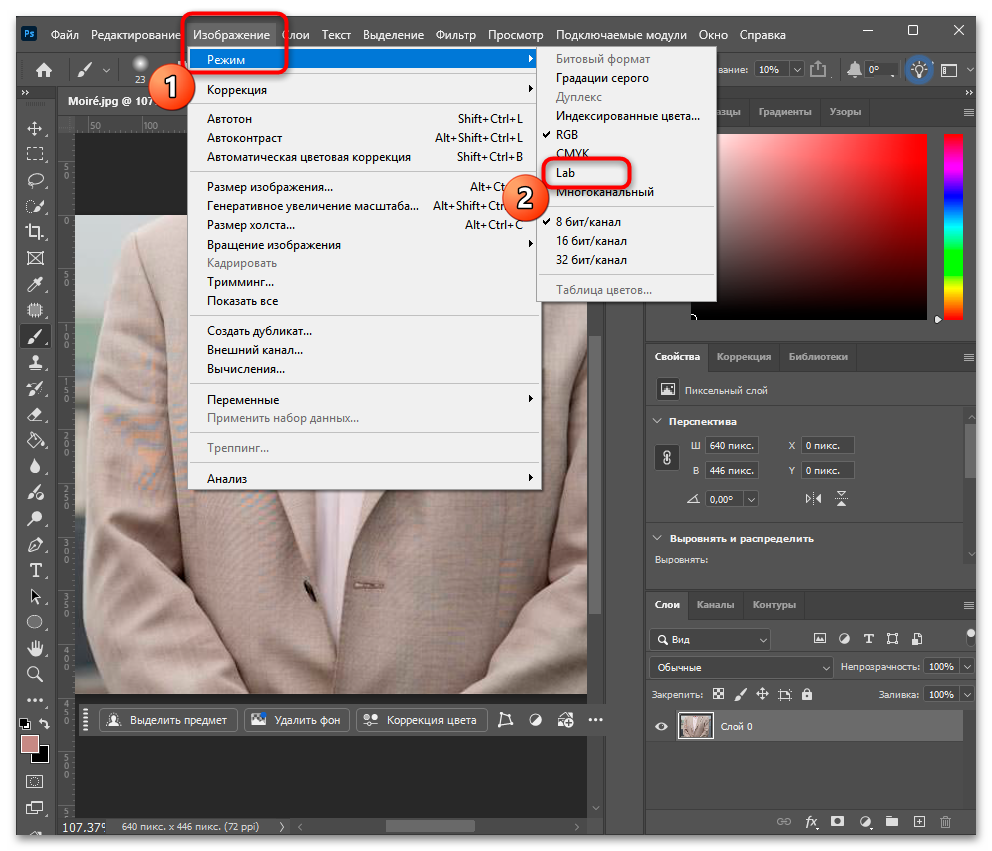
Task: Select 16 бит/канал bit depth
Action: (x=592, y=241)
